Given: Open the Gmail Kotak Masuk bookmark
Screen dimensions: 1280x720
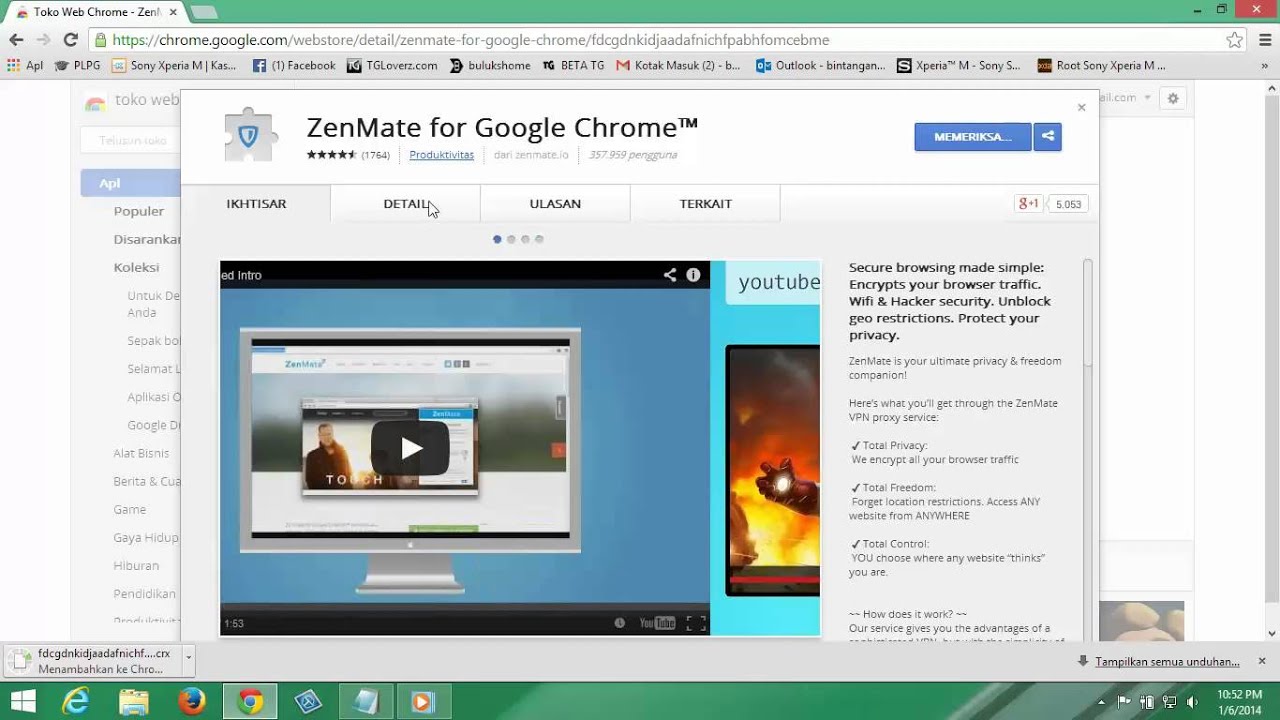Looking at the screenshot, I should pos(679,65).
